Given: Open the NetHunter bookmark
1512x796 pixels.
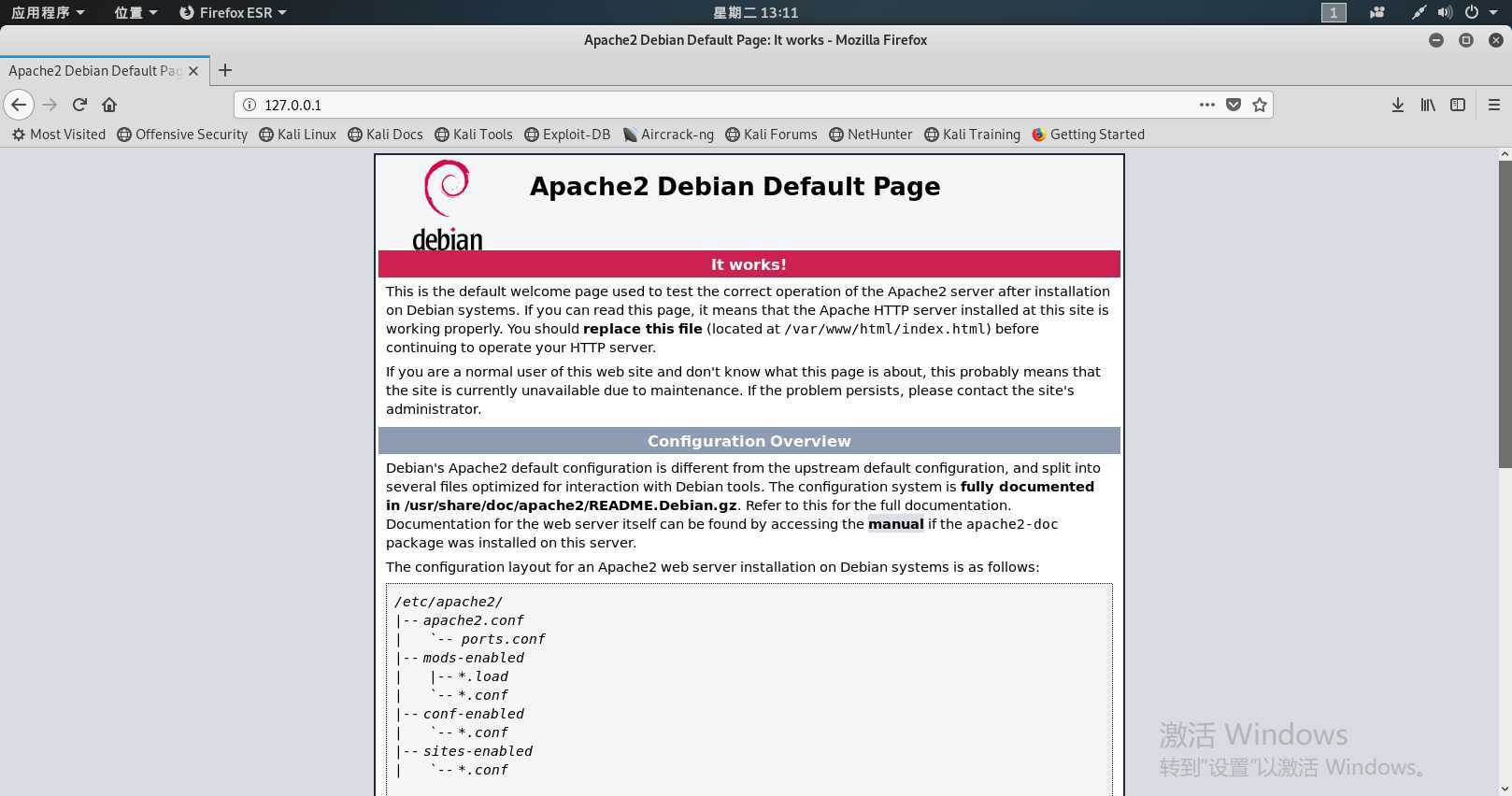Looking at the screenshot, I should (x=870, y=135).
